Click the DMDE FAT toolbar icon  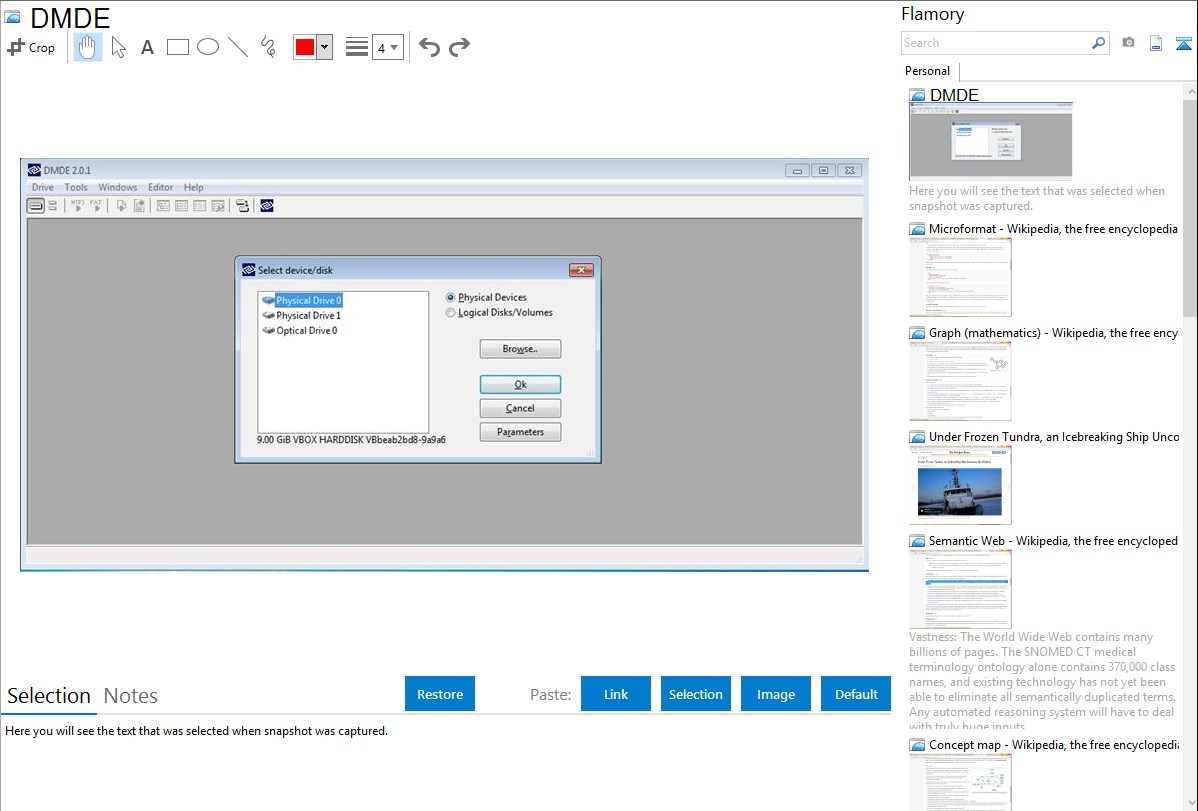(96, 206)
